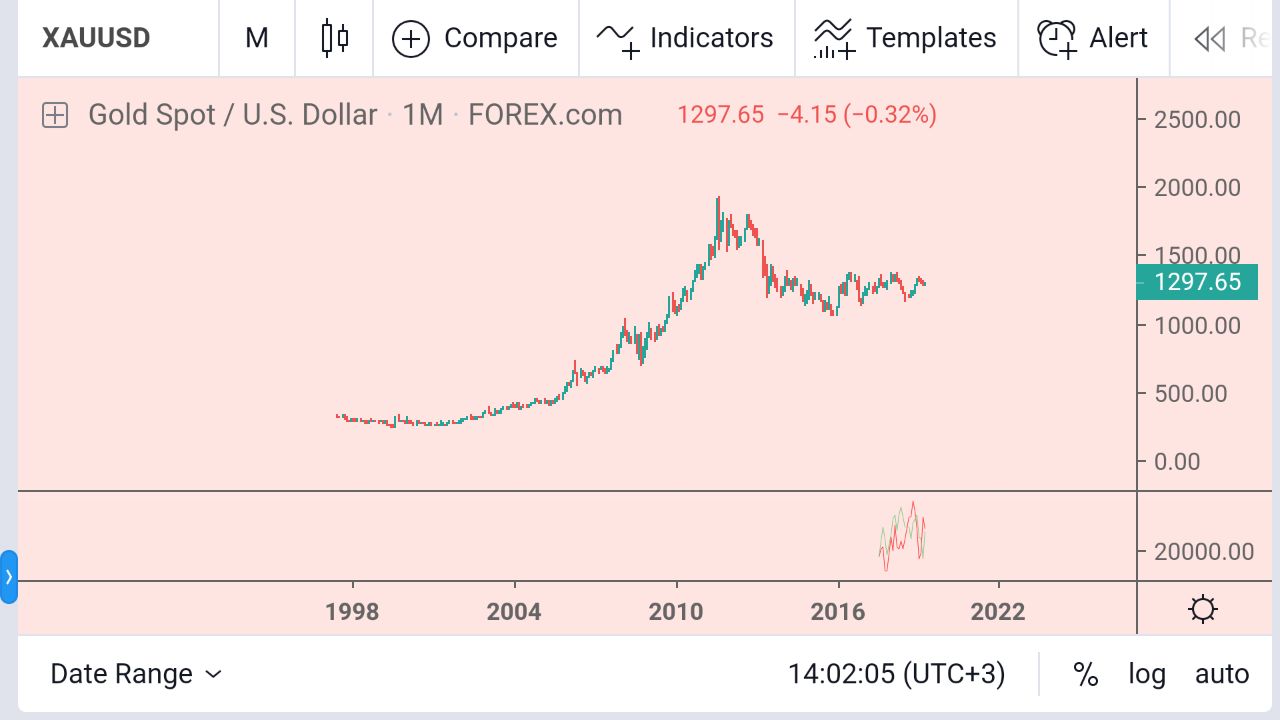Click the 2000.00 price axis label
The width and height of the screenshot is (1280, 720).
click(x=1196, y=188)
